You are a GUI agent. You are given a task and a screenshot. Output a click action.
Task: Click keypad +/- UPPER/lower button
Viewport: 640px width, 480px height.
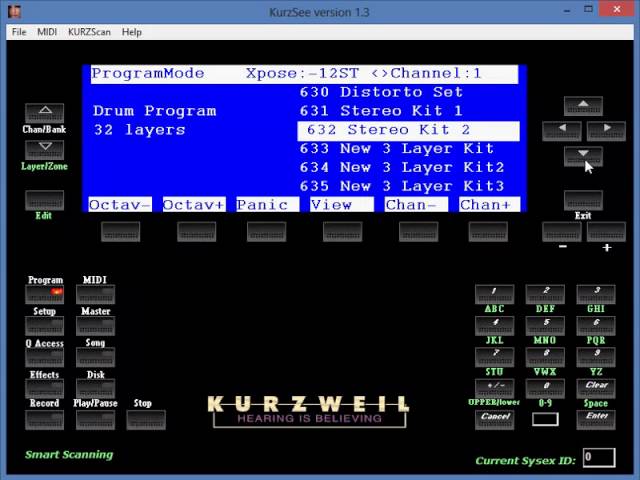tap(495, 388)
